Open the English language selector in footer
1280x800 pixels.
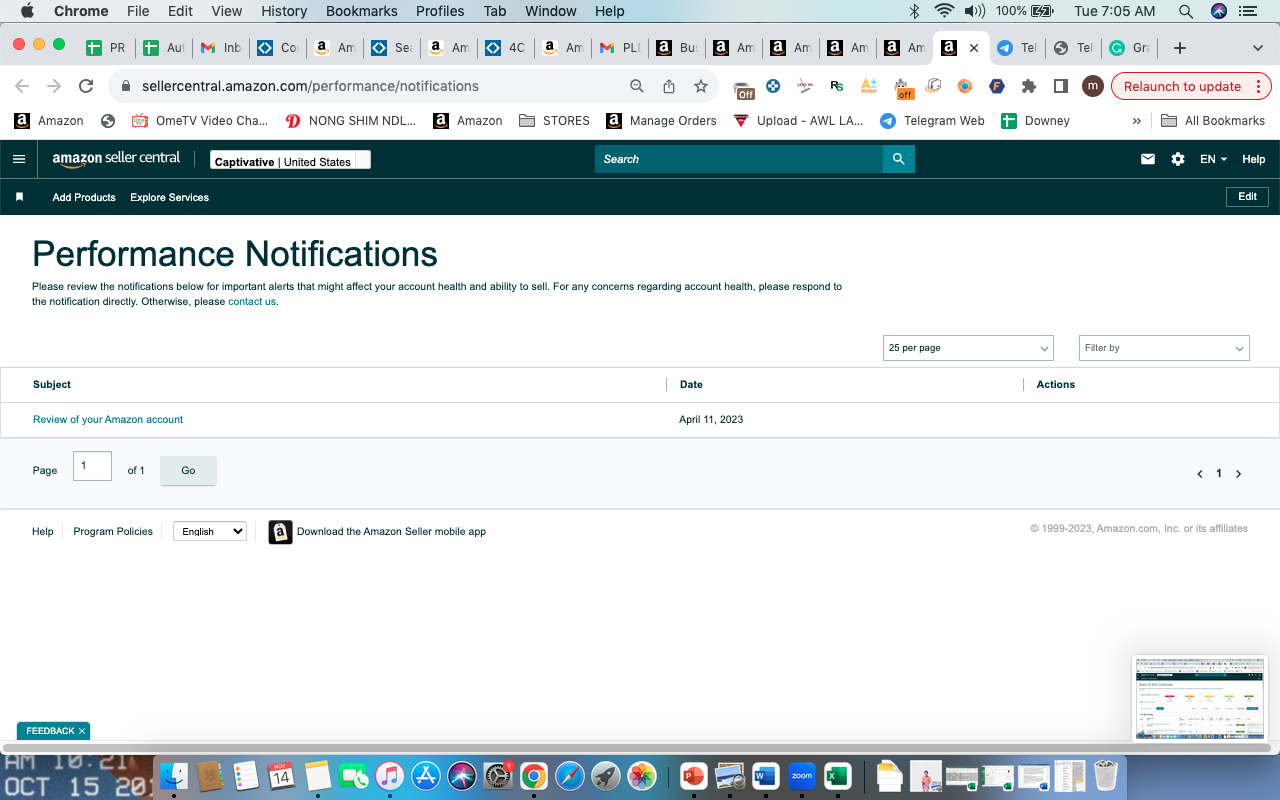click(210, 532)
